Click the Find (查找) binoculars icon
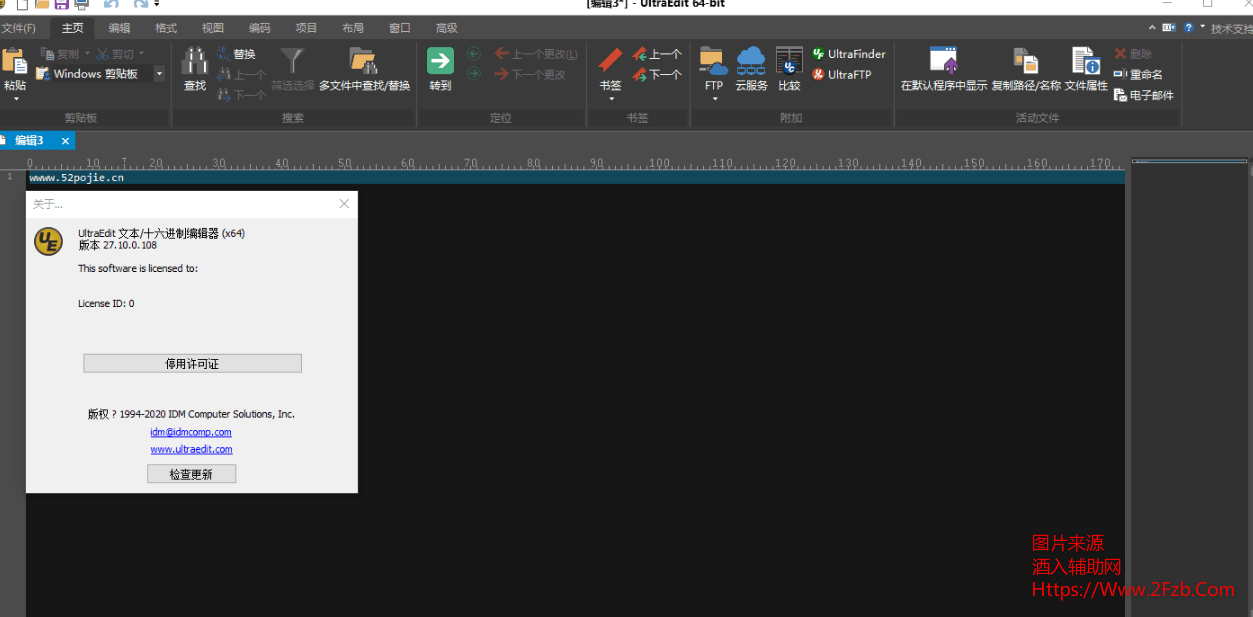Screen dimensions: 1253x617 [194, 63]
